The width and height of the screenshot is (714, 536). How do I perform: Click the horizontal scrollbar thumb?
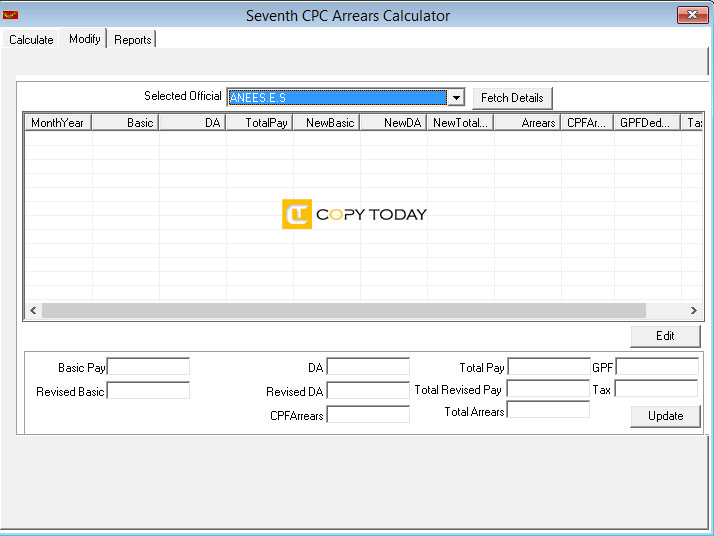tap(344, 311)
